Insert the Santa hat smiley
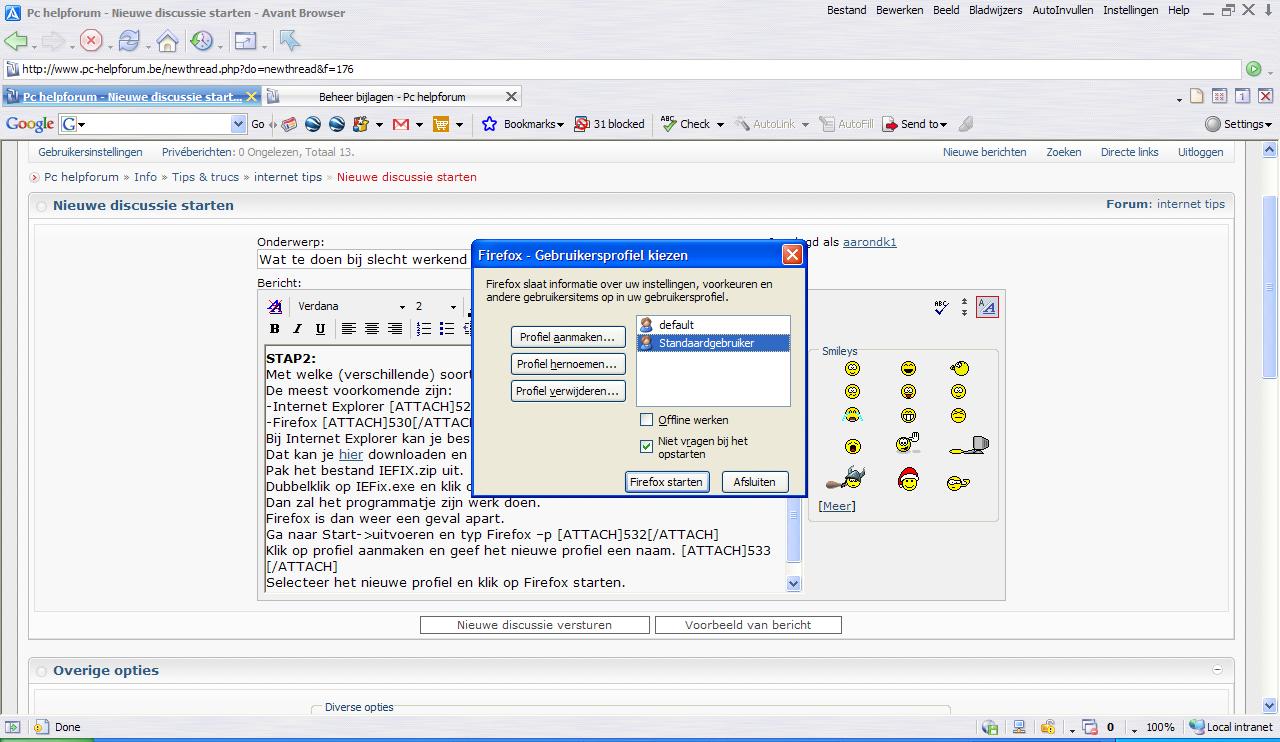1280x742 pixels. coord(908,480)
